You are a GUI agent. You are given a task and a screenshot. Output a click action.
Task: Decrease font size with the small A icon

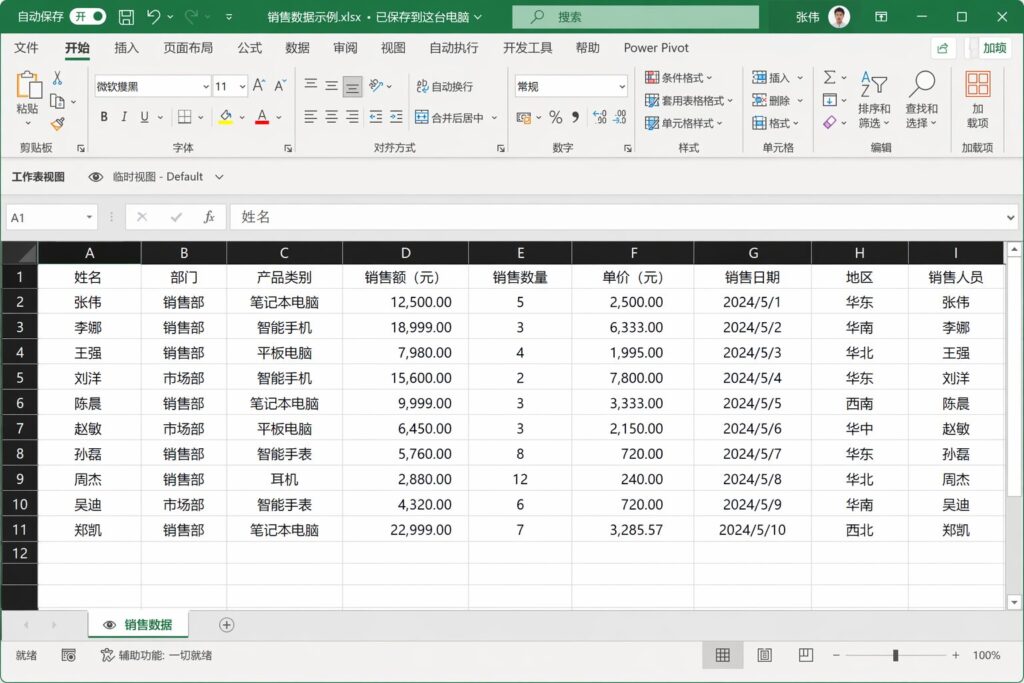(x=281, y=86)
